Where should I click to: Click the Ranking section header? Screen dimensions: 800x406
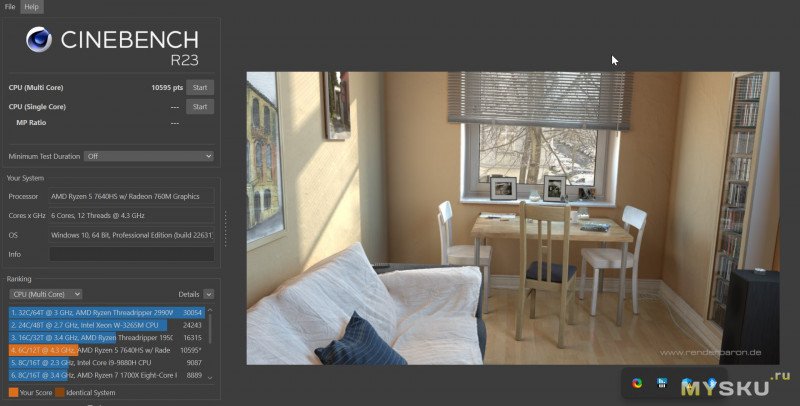coord(19,279)
